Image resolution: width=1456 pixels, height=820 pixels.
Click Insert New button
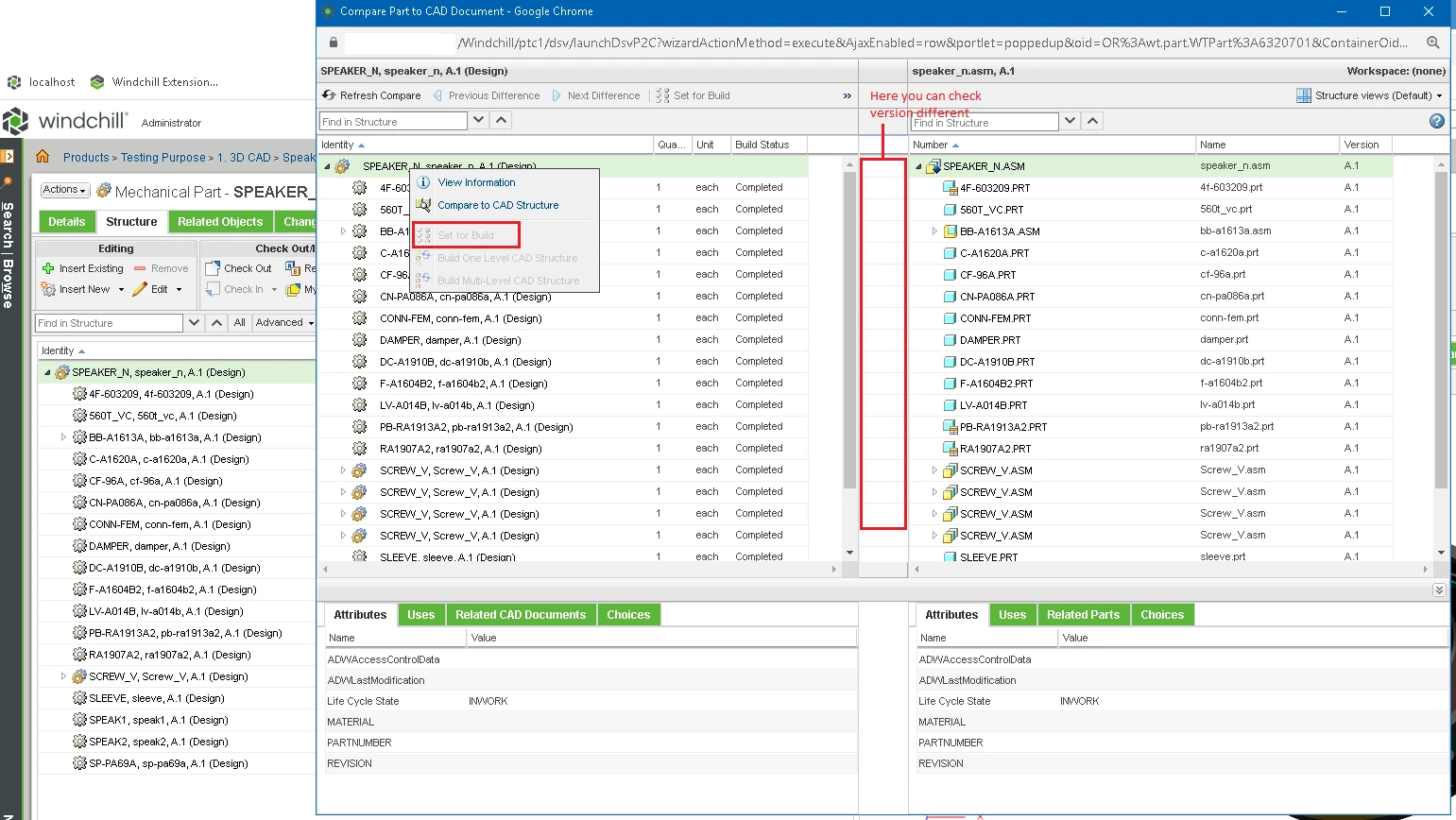(x=83, y=289)
